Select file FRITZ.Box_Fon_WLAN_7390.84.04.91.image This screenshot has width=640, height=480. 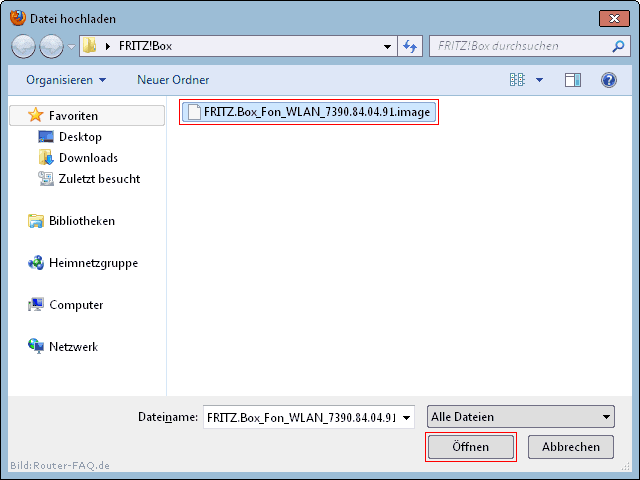[309, 112]
